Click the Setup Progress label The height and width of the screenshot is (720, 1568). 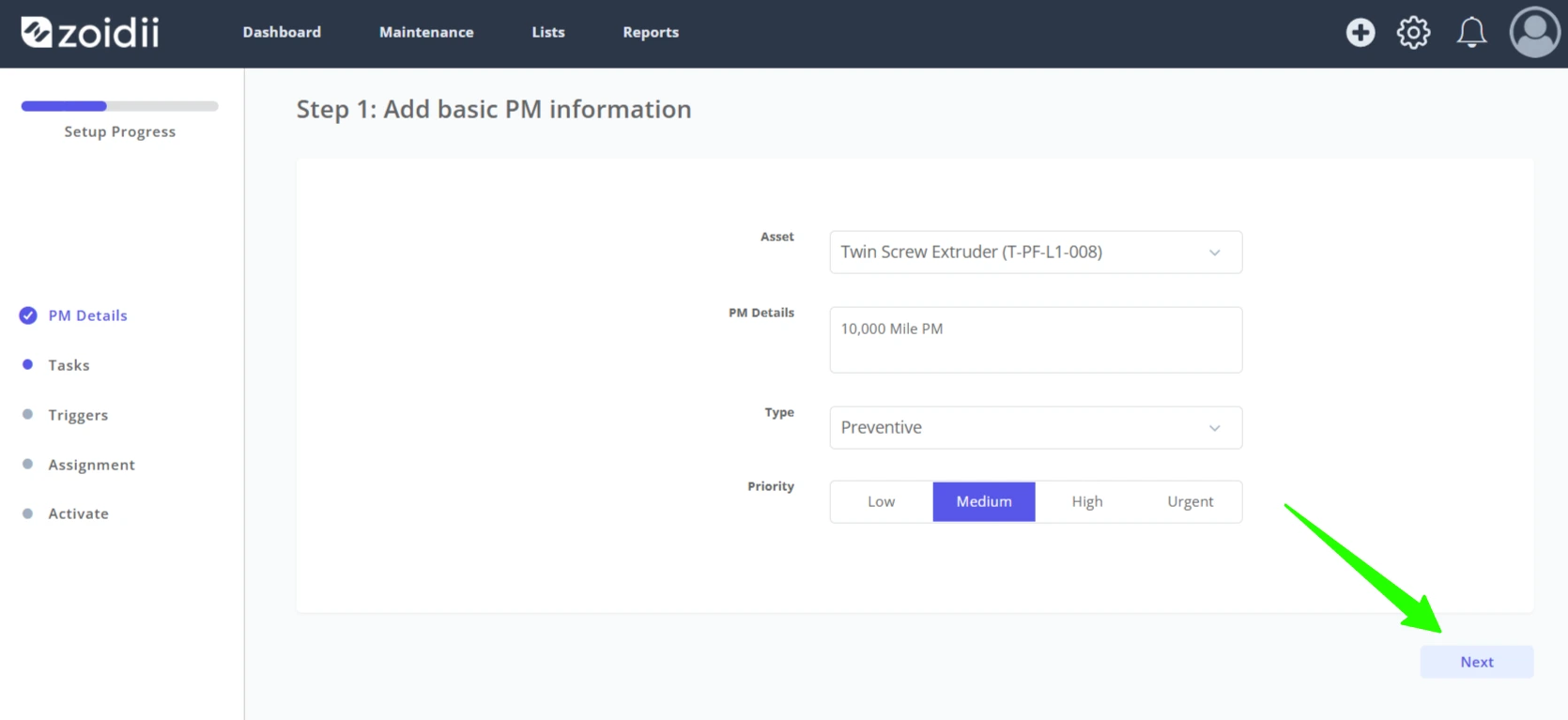coord(120,131)
